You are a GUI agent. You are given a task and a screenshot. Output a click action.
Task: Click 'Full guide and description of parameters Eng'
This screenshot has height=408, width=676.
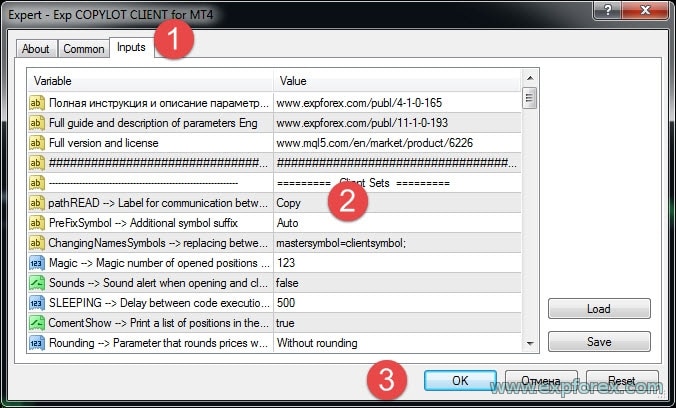point(153,123)
